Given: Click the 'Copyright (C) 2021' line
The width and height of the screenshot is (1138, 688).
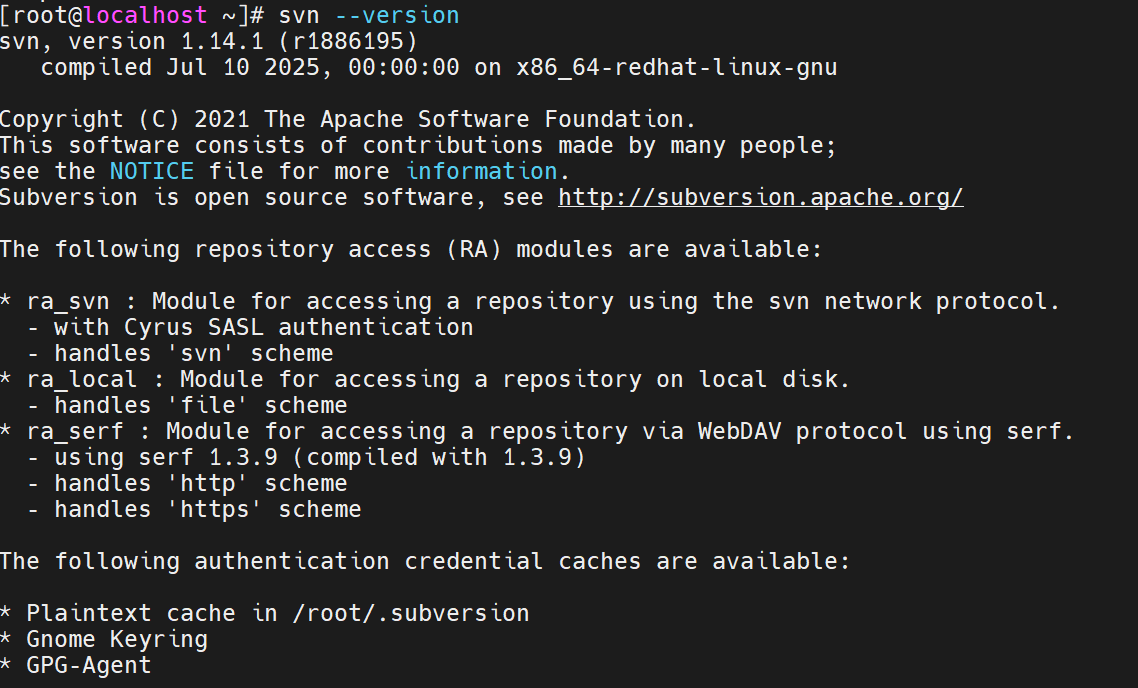Looking at the screenshot, I should pyautogui.click(x=348, y=119).
